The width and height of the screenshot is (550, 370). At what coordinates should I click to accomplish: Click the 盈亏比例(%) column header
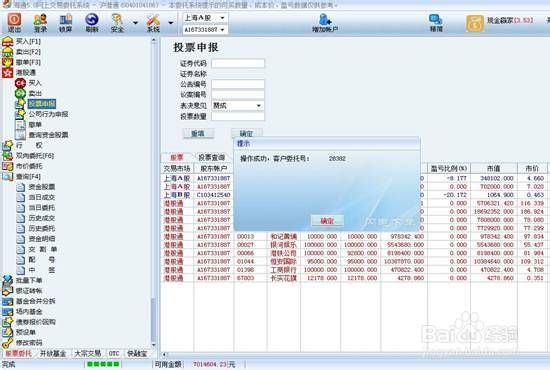(x=449, y=169)
